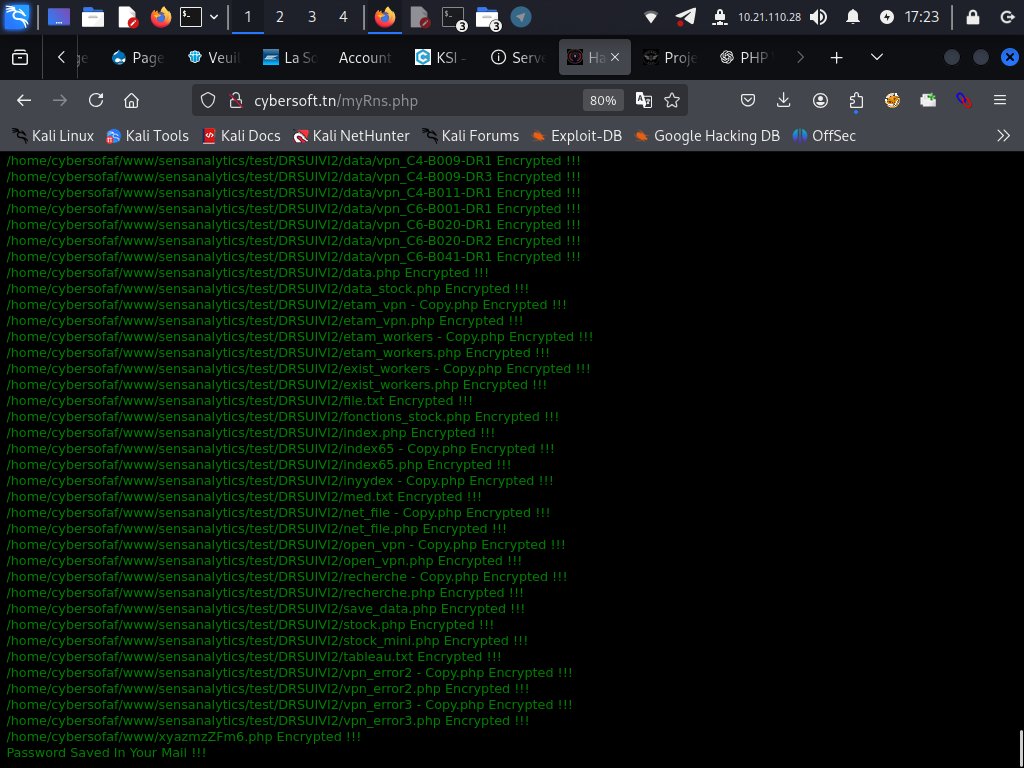This screenshot has height=768, width=1024.
Task: View insecure connection lock icon info
Action: [236, 100]
